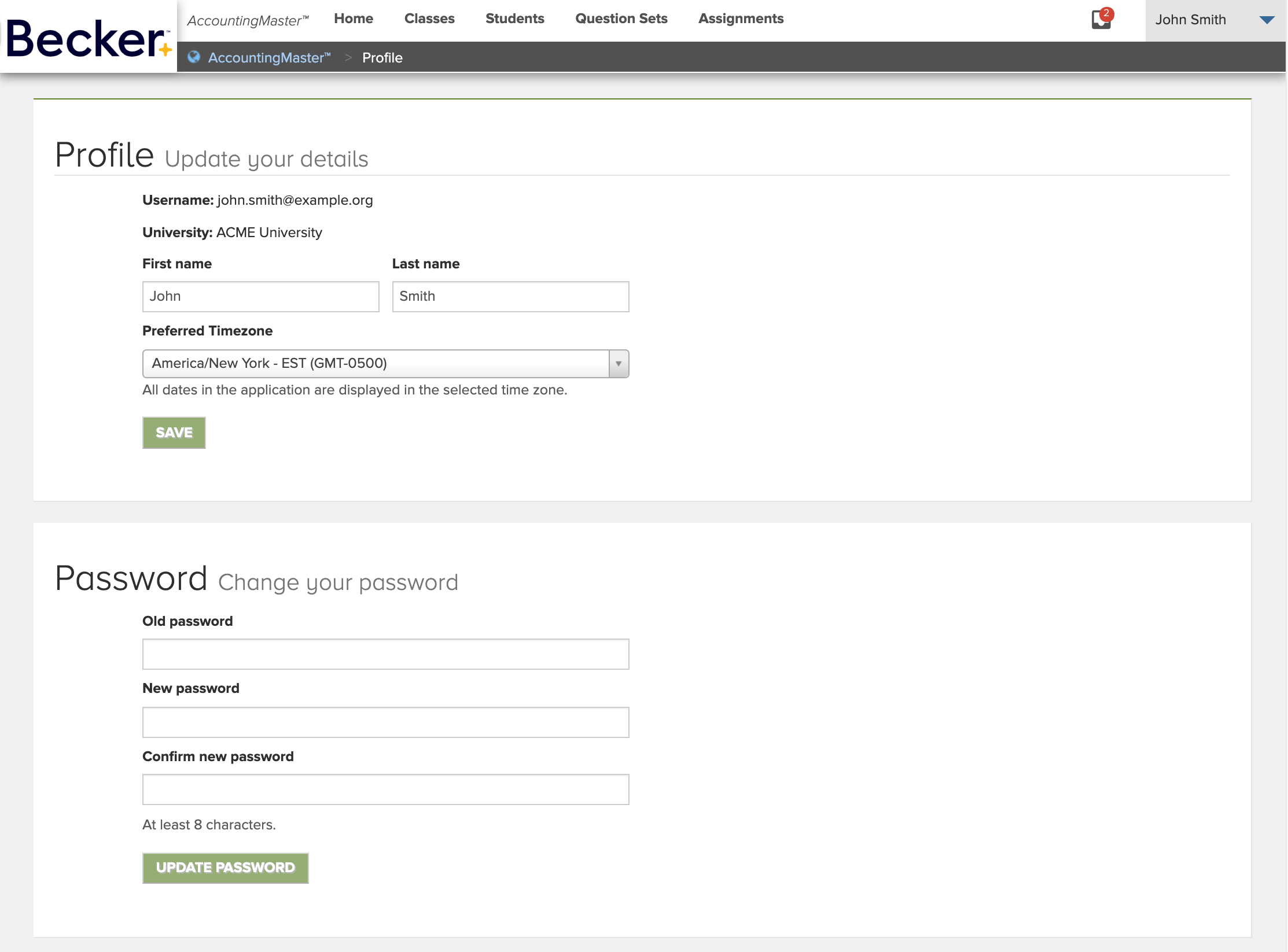
Task: Click the timezone dropdown arrow button
Action: (x=619, y=363)
